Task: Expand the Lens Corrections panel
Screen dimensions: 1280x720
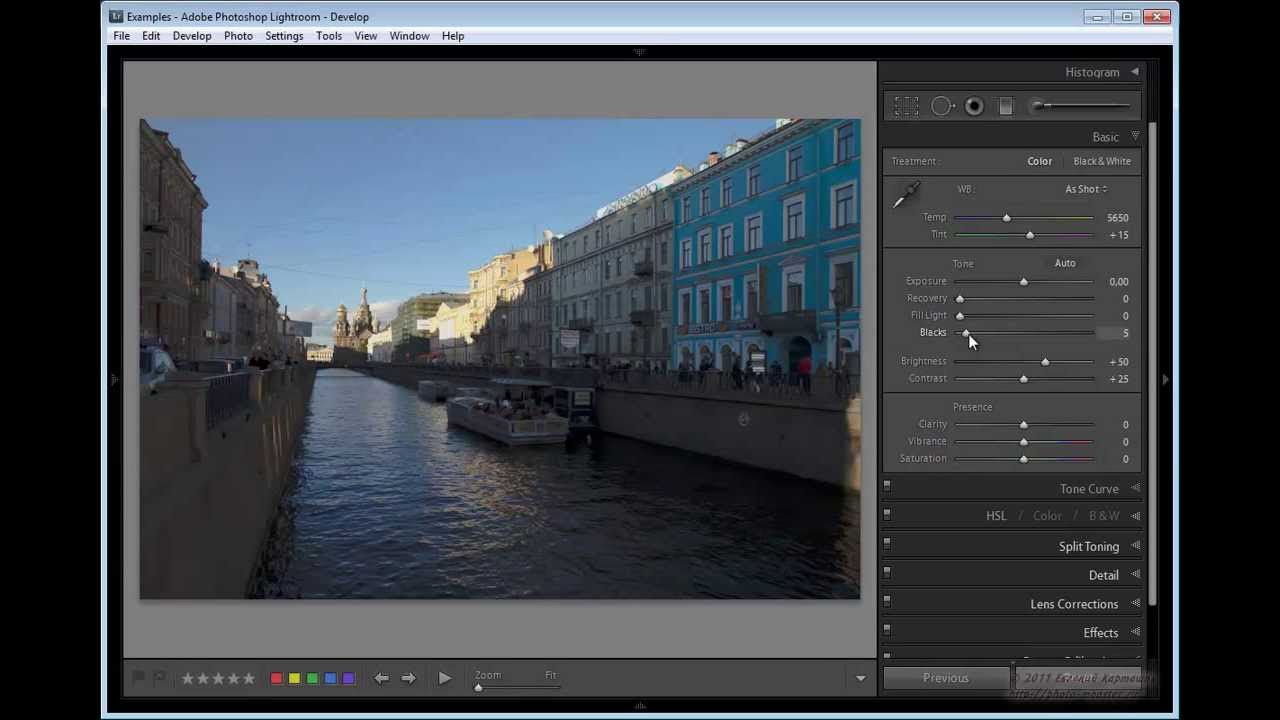Action: [x=1135, y=603]
